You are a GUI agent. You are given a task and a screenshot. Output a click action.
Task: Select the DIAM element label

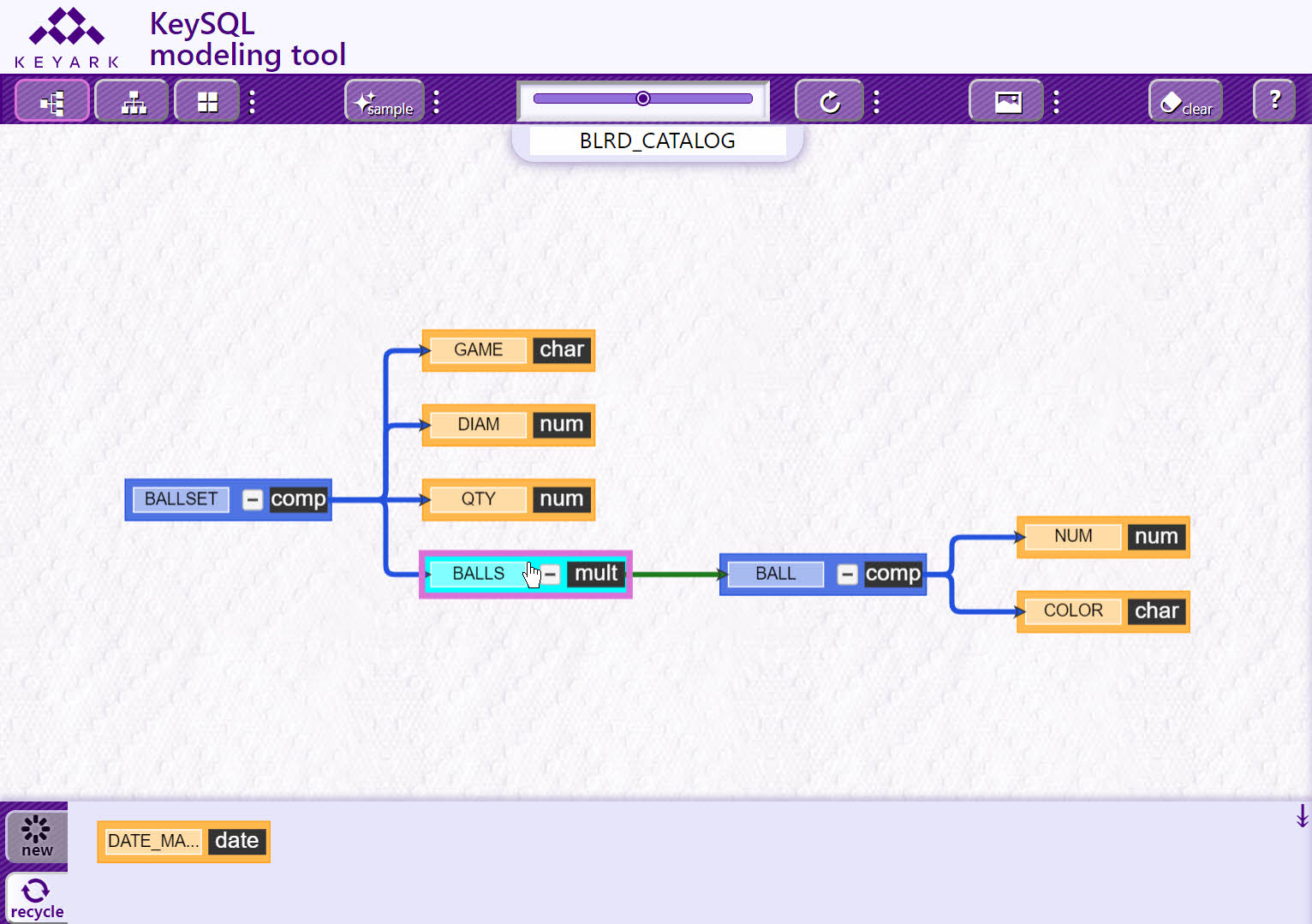click(x=478, y=425)
